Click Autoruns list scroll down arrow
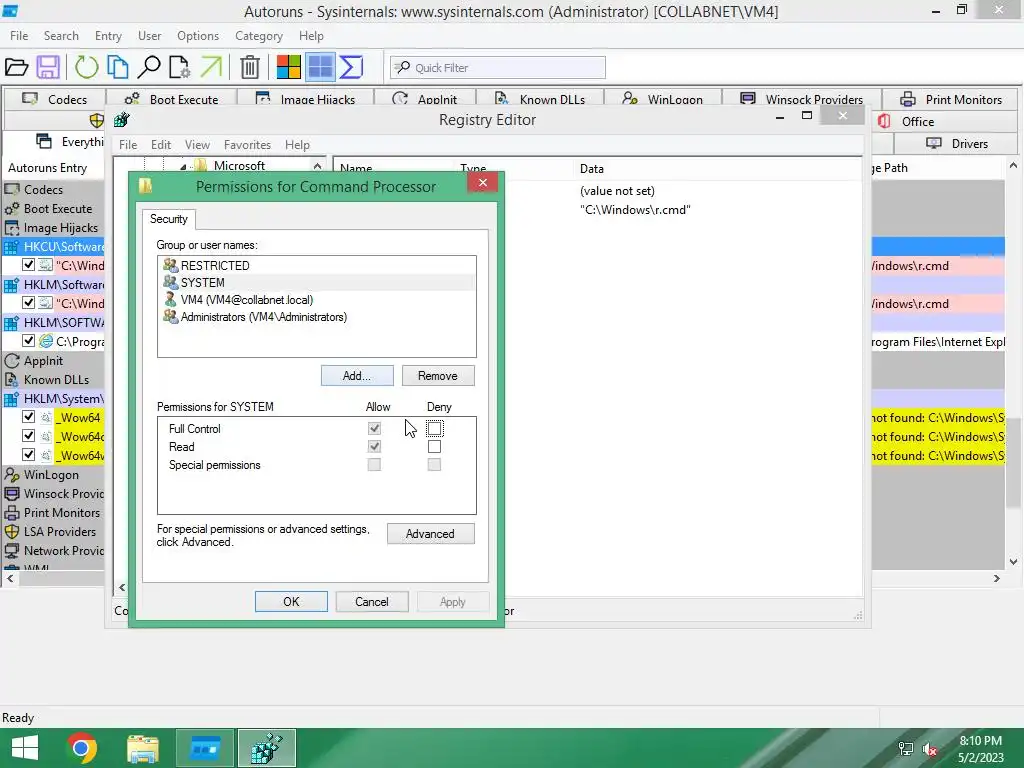This screenshot has width=1024, height=768. pos(1013,562)
